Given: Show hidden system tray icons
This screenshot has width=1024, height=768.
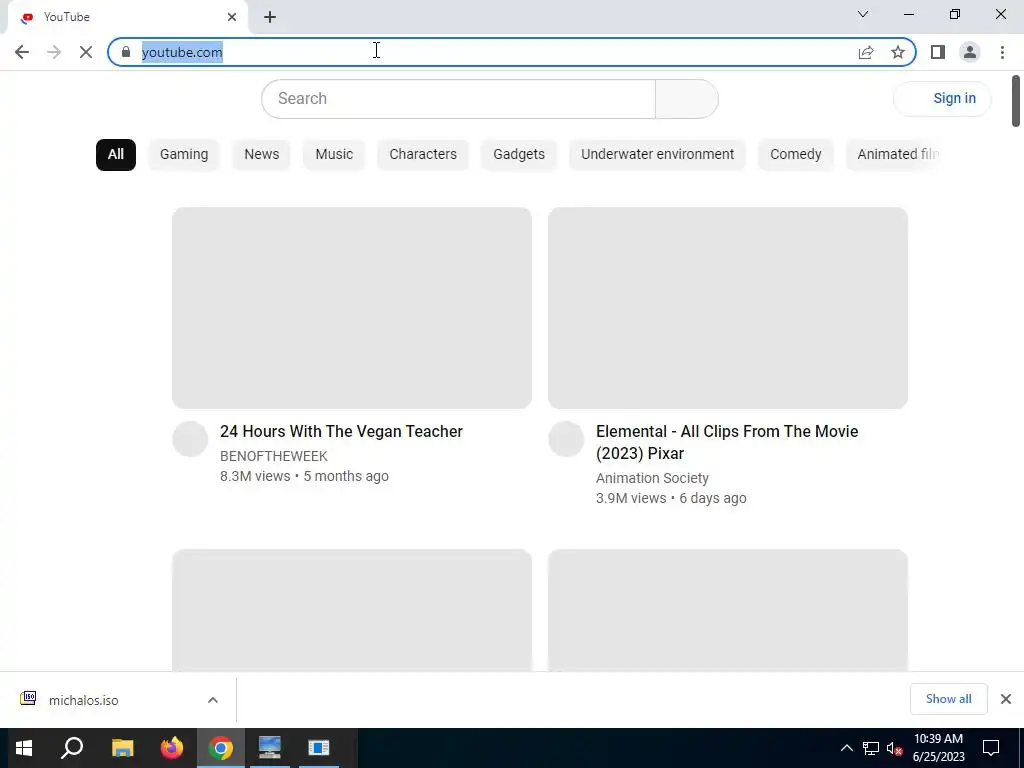Looking at the screenshot, I should [846, 748].
